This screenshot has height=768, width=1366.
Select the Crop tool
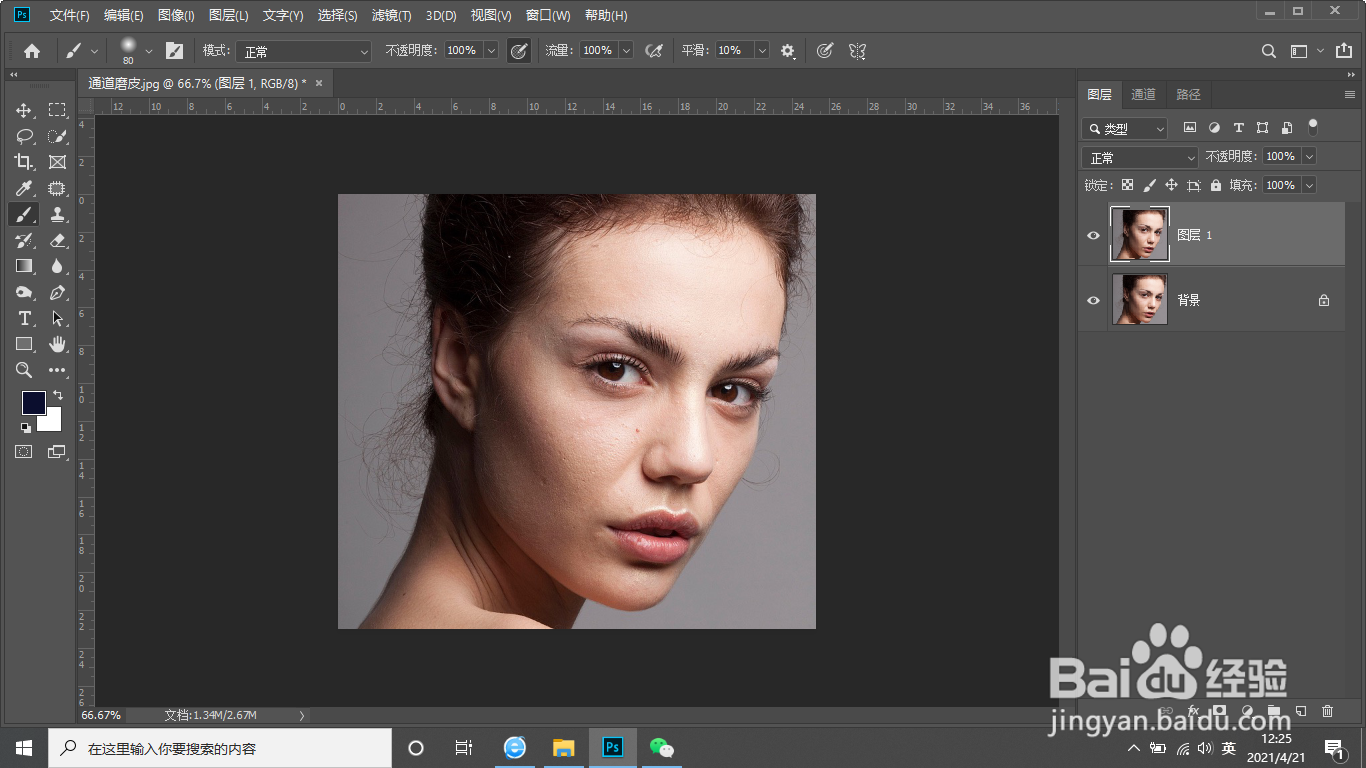pyautogui.click(x=24, y=162)
